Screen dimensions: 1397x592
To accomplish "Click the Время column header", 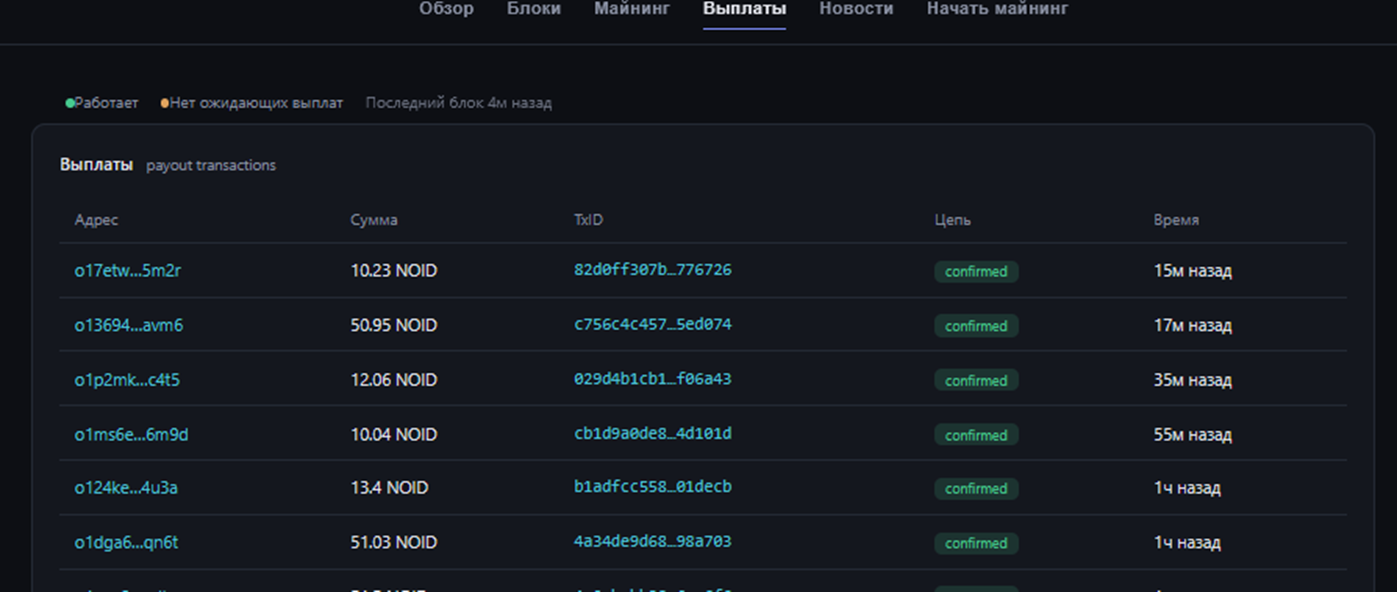I will pyautogui.click(x=1176, y=220).
